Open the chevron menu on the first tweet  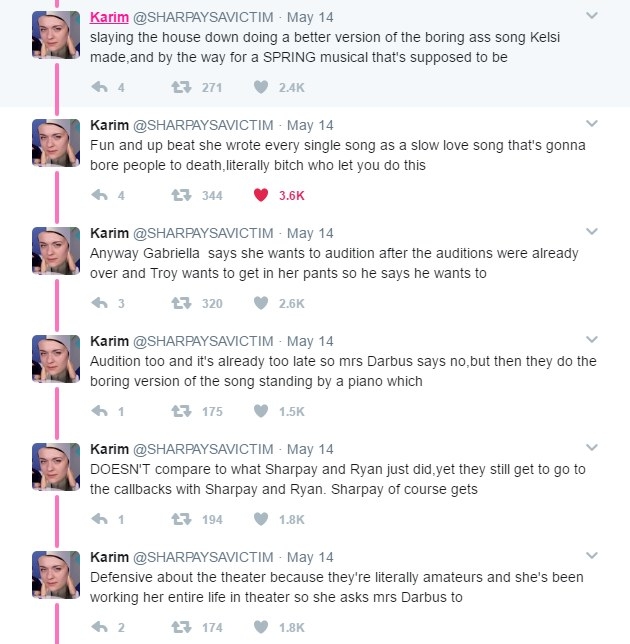pos(592,16)
